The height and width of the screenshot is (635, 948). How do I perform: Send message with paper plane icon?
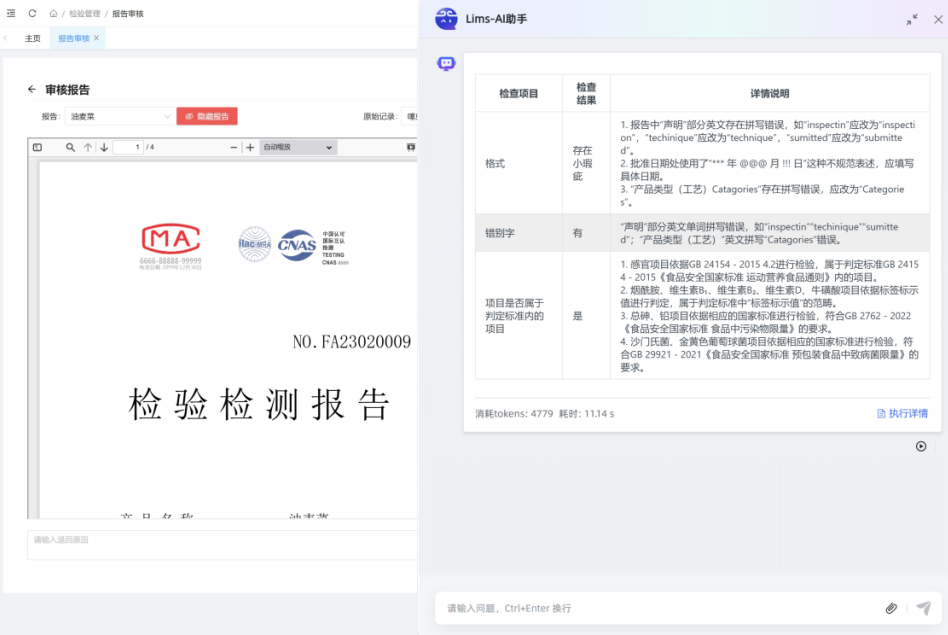tap(923, 608)
